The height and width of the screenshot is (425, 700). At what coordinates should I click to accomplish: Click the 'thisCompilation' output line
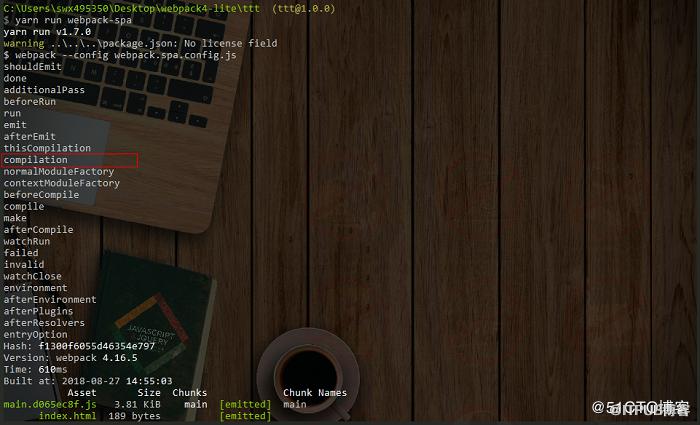[47, 148]
